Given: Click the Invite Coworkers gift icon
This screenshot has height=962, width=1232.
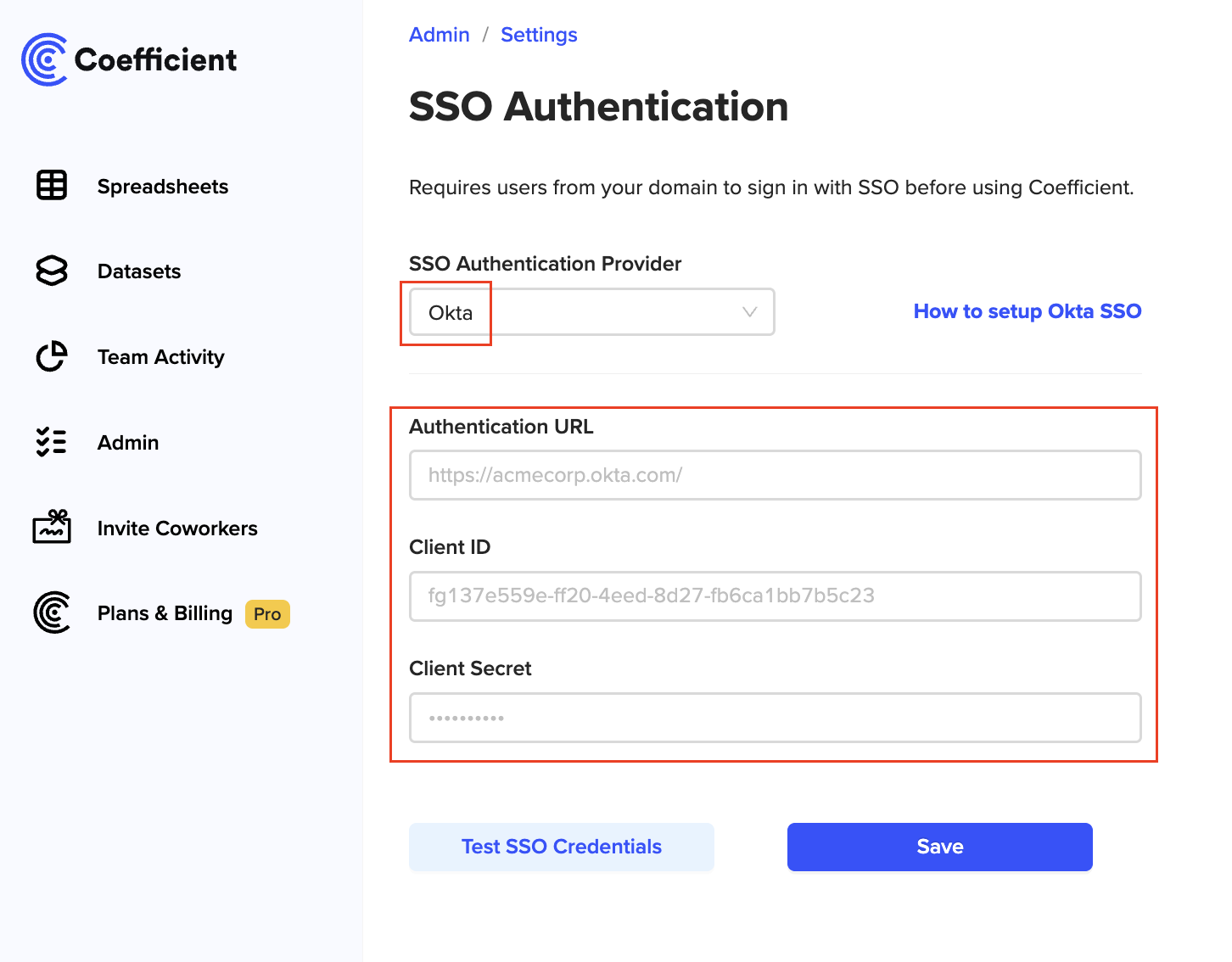Looking at the screenshot, I should (x=52, y=527).
